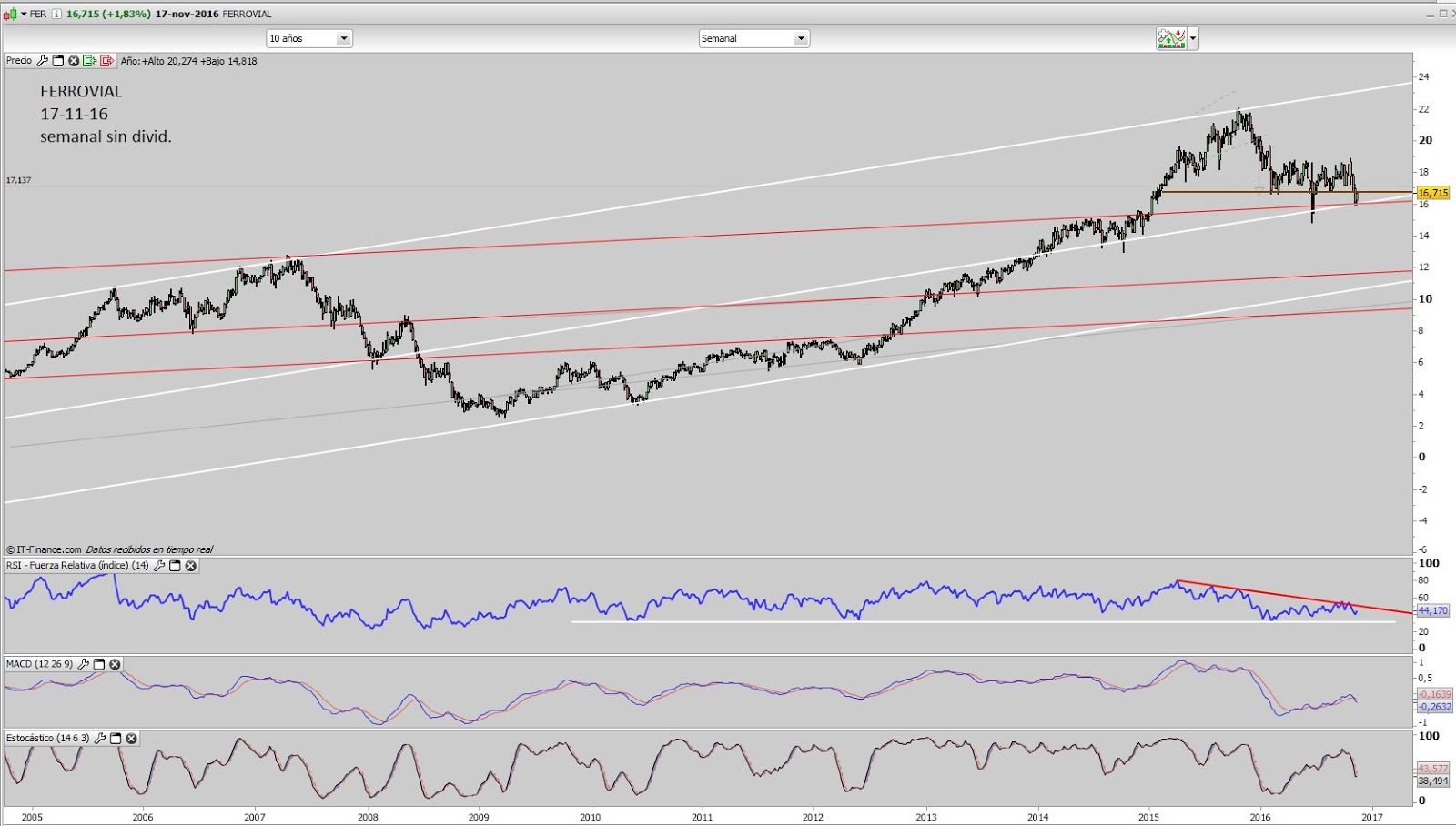Close the Precio panel
The width and height of the screenshot is (1456, 826).
[x=74, y=61]
